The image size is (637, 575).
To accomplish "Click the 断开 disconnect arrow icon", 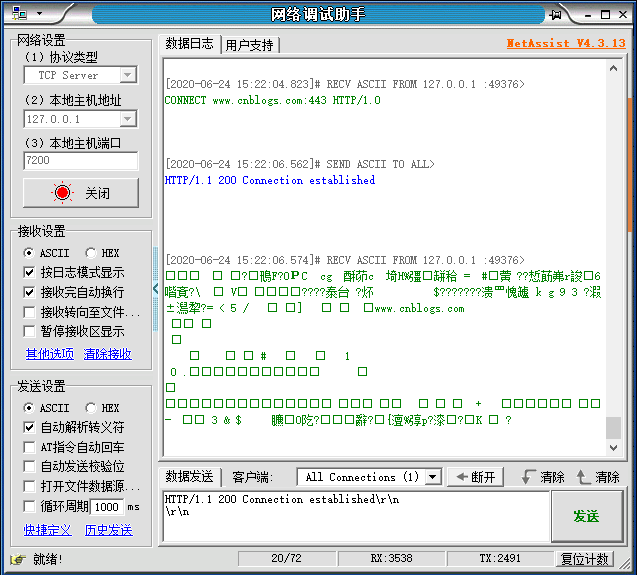I will click(462, 477).
